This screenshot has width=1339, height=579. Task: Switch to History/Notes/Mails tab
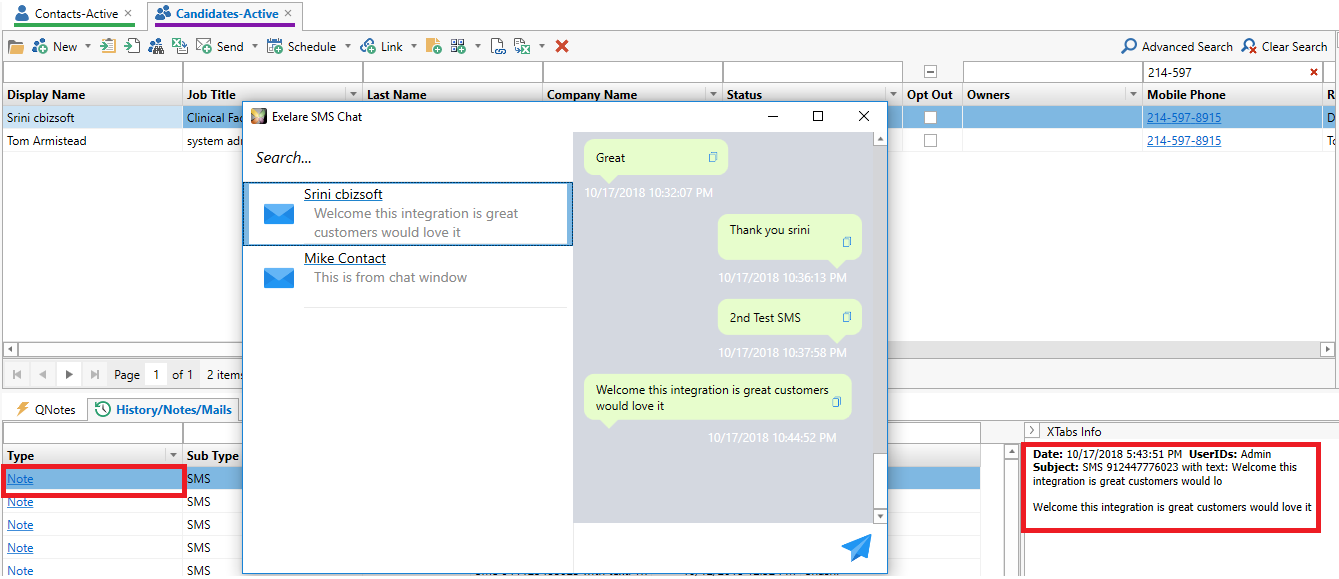[x=163, y=409]
